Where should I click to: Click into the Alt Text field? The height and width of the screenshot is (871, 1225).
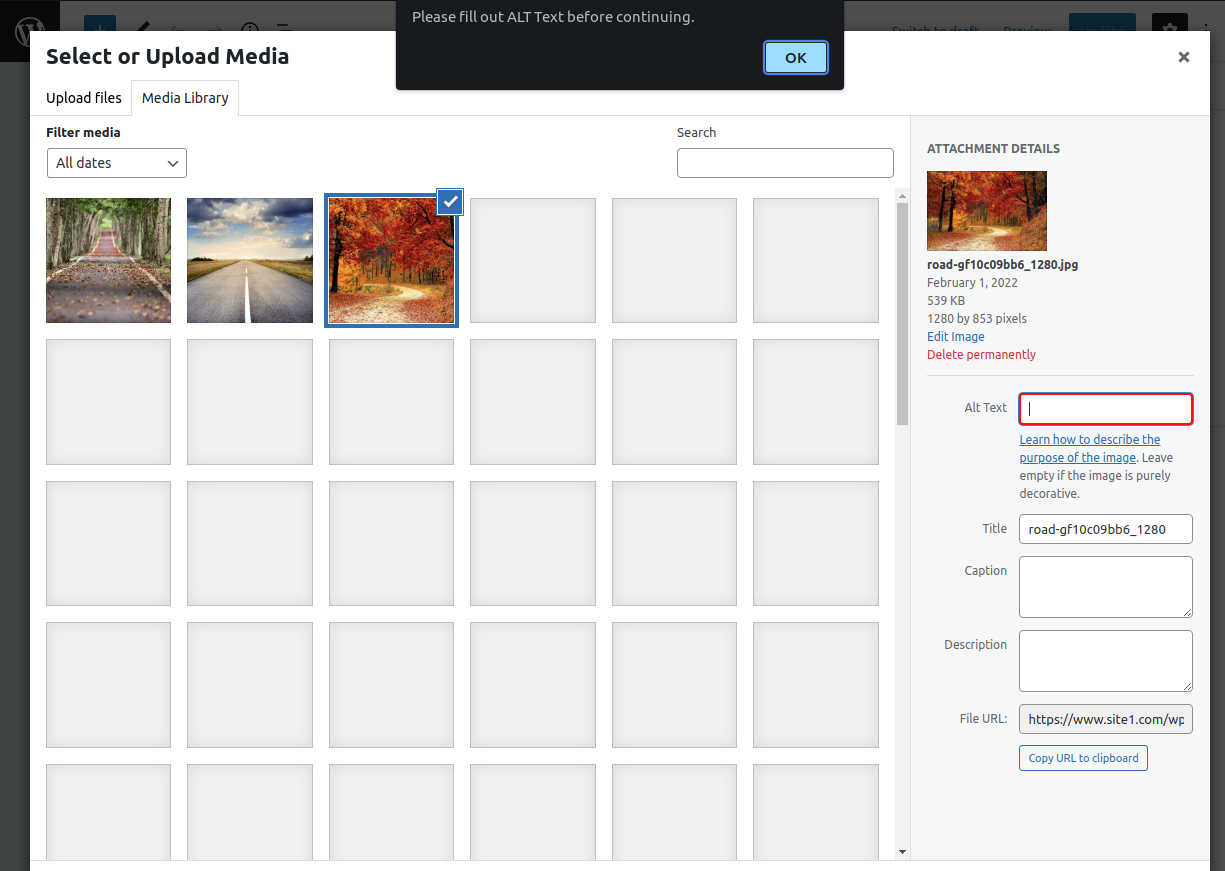click(x=1106, y=408)
